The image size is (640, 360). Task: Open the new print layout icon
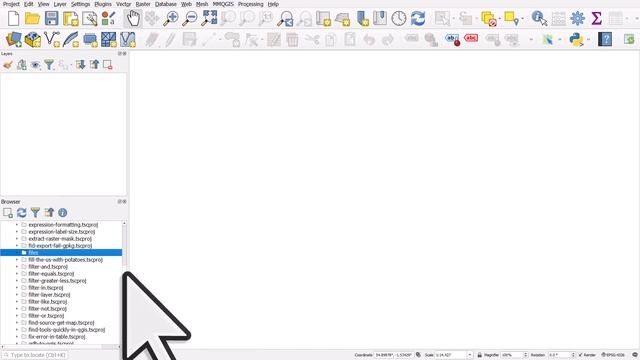[x=71, y=19]
